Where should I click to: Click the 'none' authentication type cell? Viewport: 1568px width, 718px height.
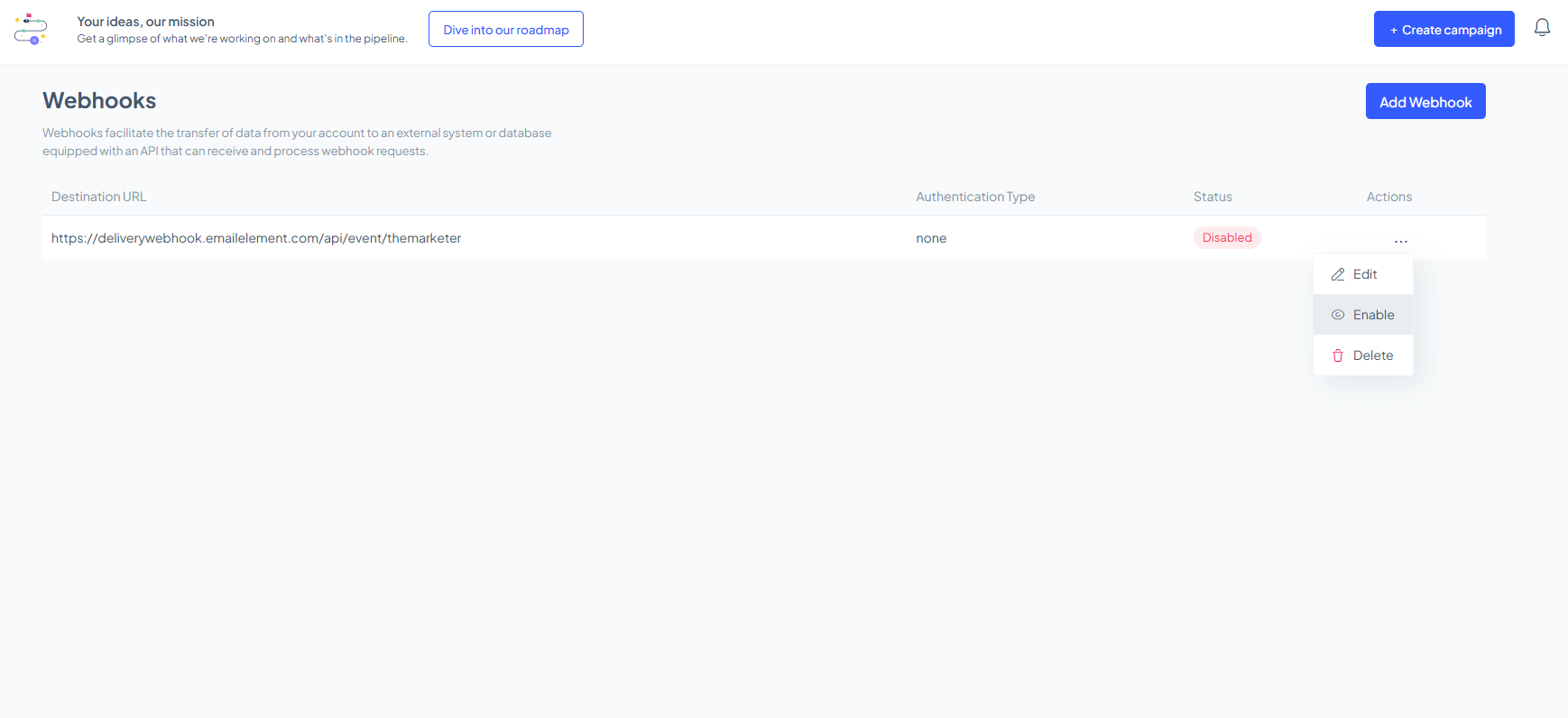click(931, 238)
